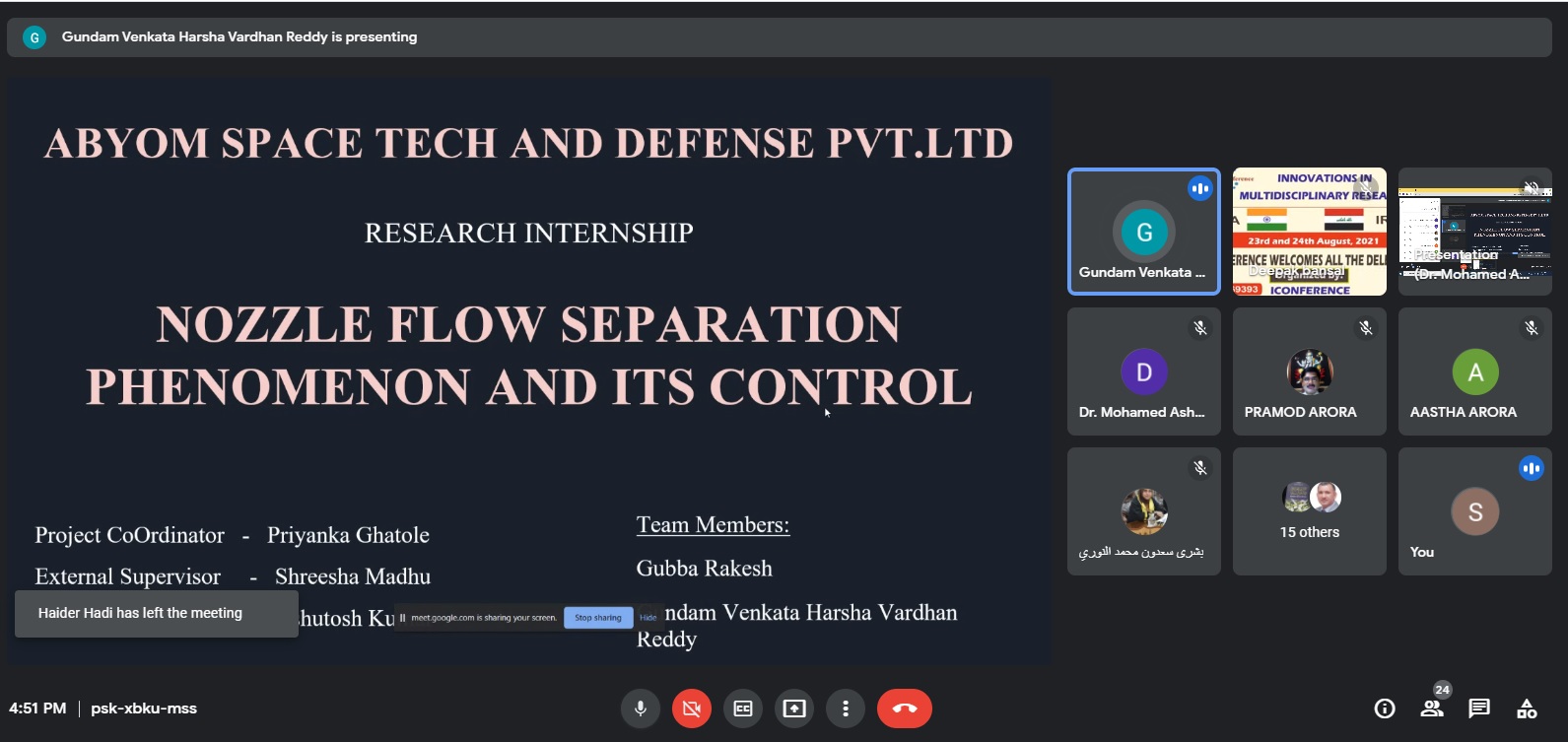This screenshot has width=1568, height=742.
Task: Select Dr. Mohamed presentation tile
Action: (x=1475, y=232)
